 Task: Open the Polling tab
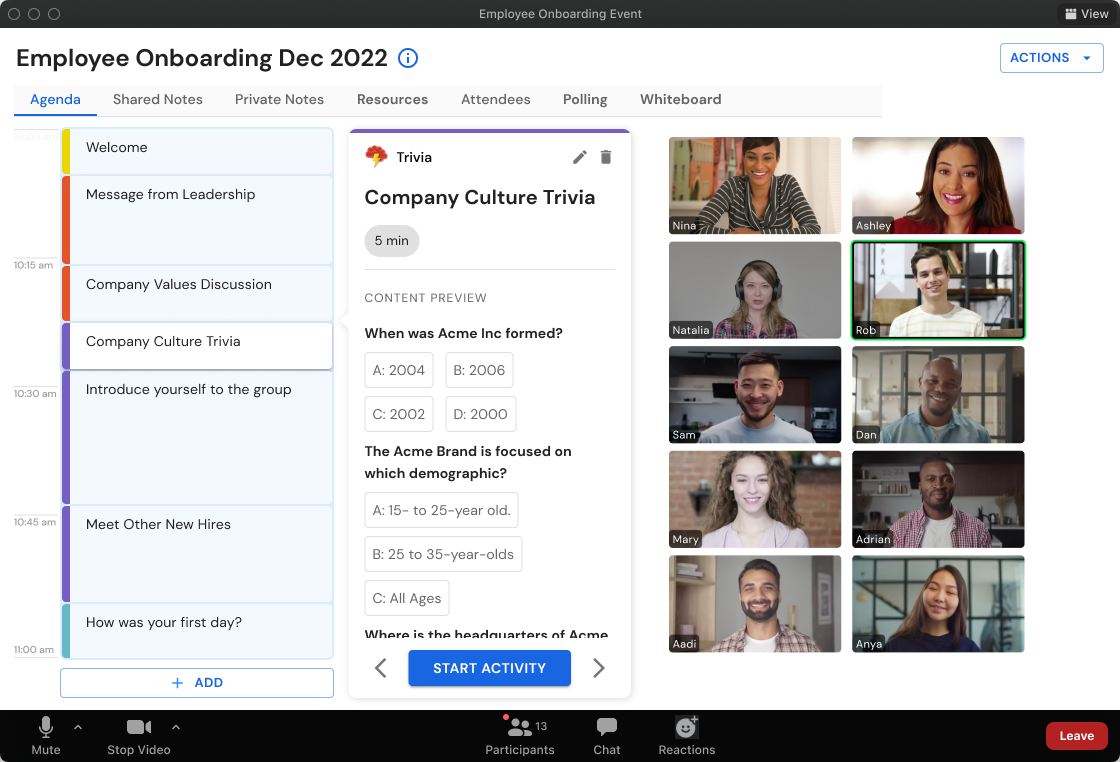click(584, 99)
